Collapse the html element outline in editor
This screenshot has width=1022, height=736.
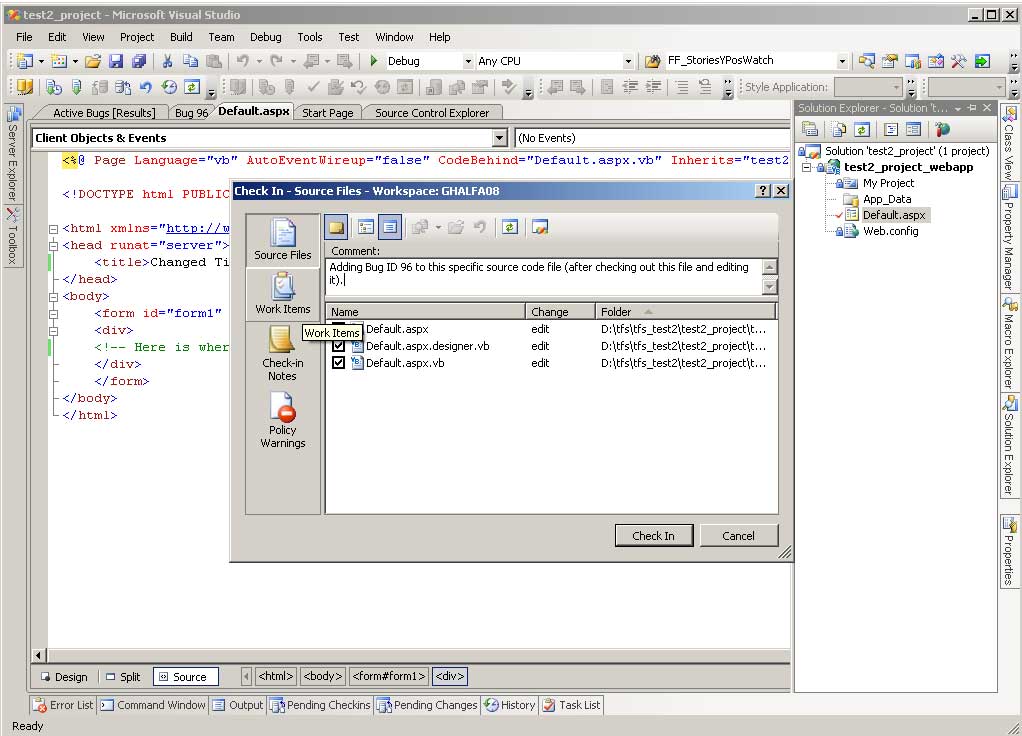click(x=53, y=229)
